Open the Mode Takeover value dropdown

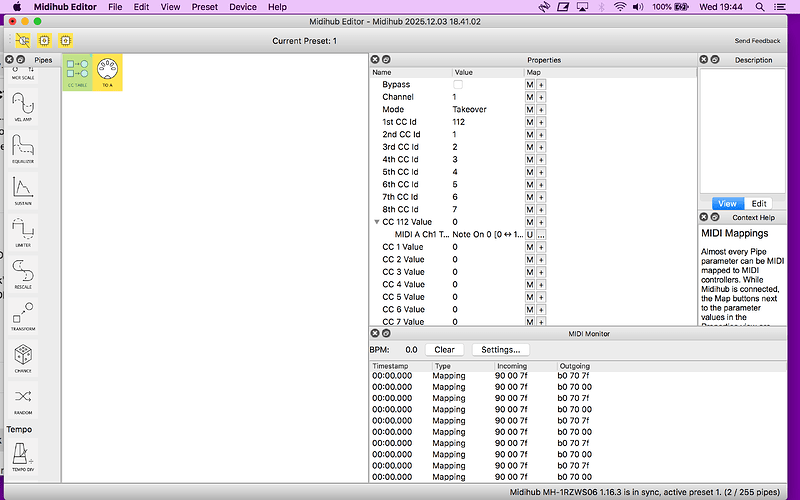487,109
